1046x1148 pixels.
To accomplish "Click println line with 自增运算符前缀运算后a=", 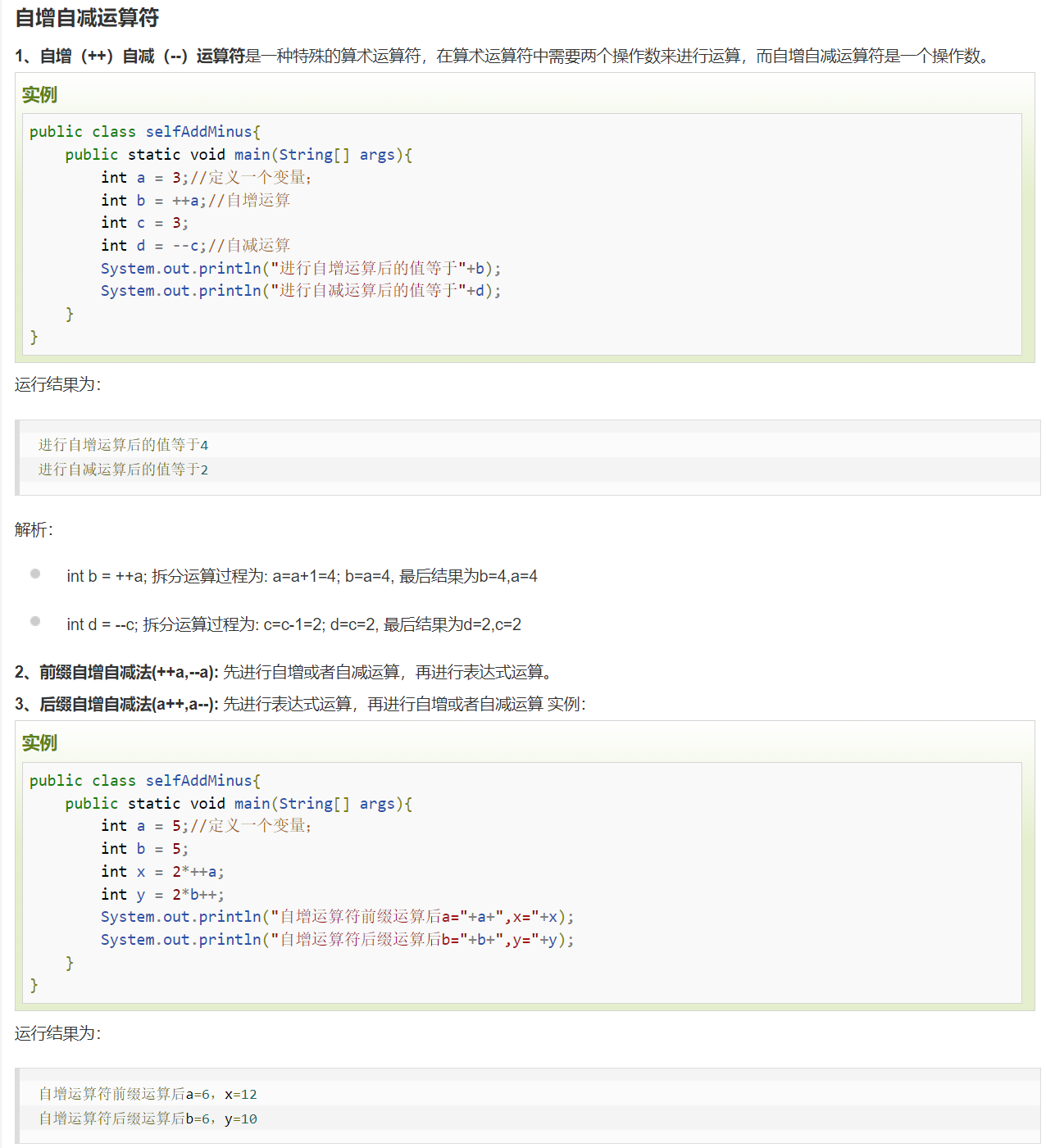I will click(338, 917).
